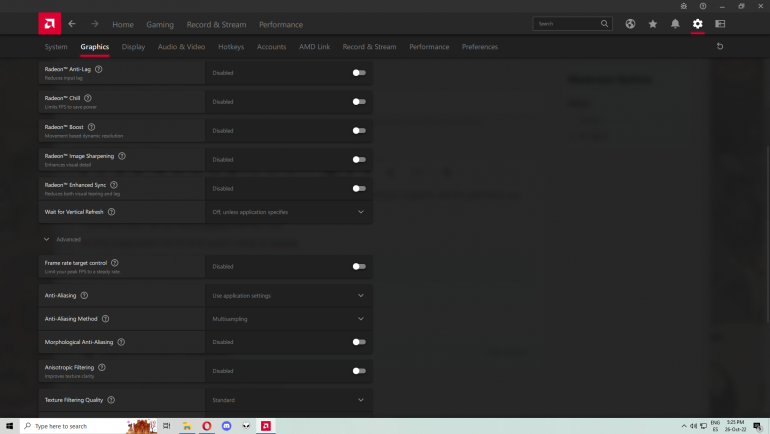Show help for Radeon Boost
Image resolution: width=770 pixels, height=434 pixels.
91,127
